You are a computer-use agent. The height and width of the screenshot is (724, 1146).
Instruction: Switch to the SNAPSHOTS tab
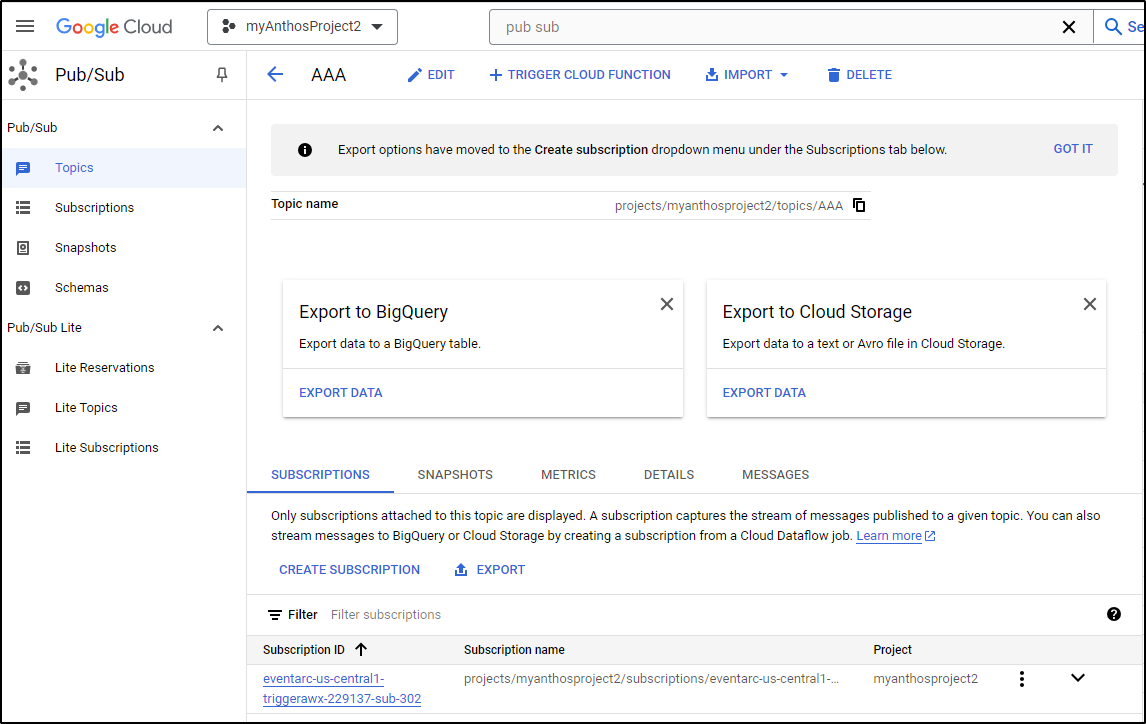point(455,475)
